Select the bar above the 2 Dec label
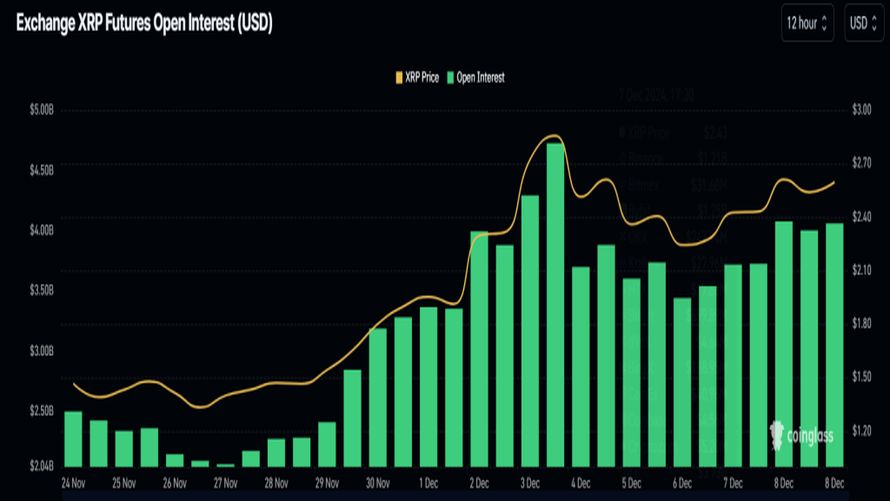 tap(479, 349)
